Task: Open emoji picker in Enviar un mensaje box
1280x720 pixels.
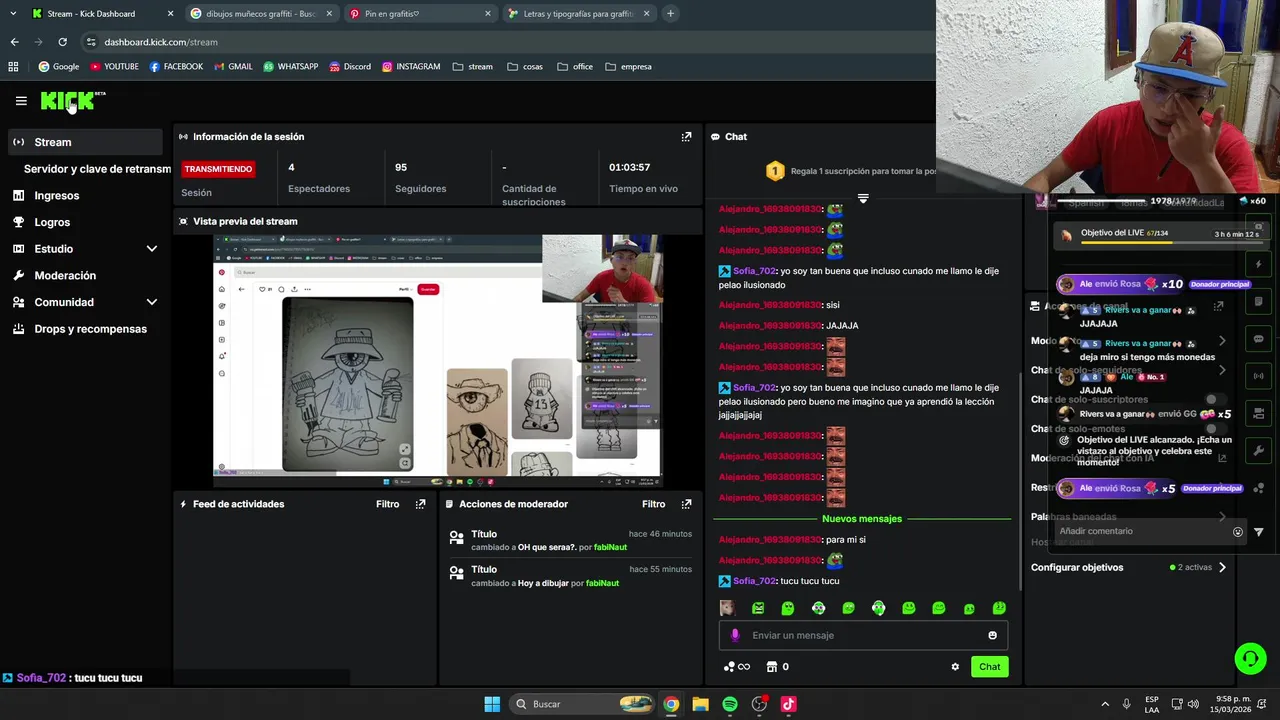Action: click(x=992, y=635)
